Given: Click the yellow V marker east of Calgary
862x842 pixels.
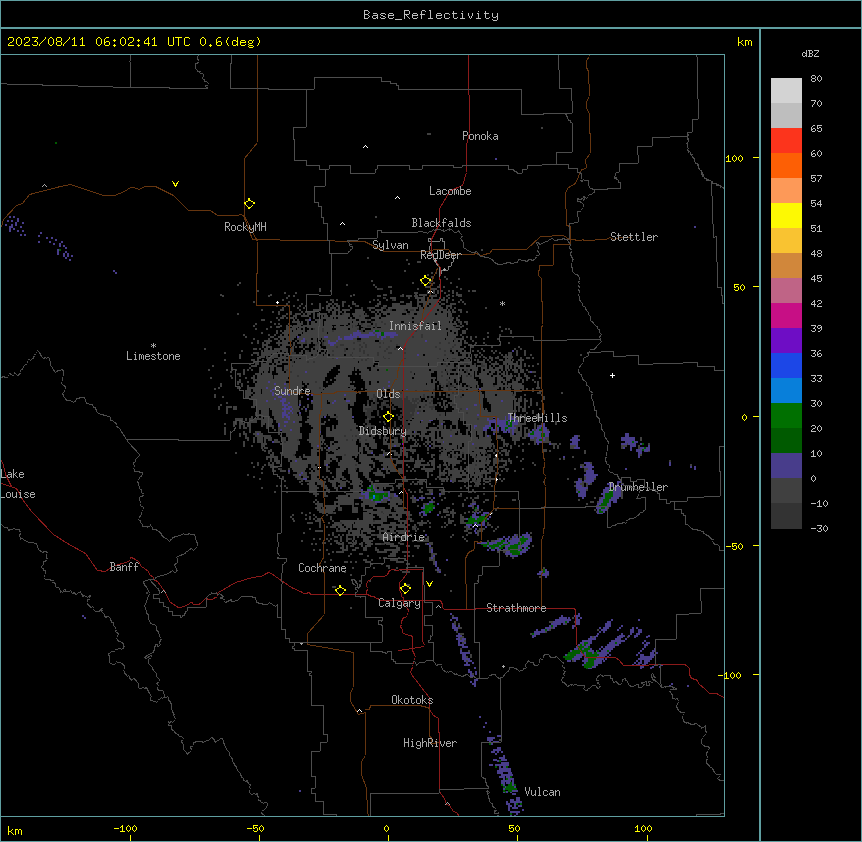Looking at the screenshot, I should coord(429,584).
